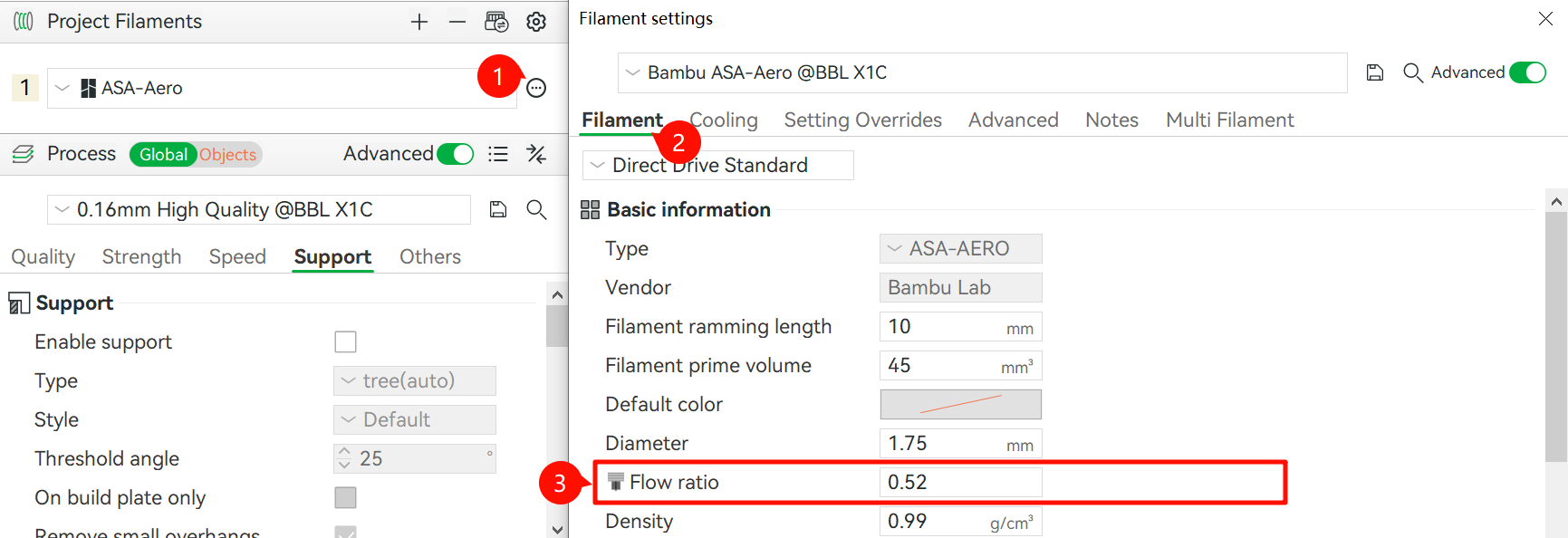This screenshot has width=1568, height=538.
Task: Switch to Setting Overrides tab
Action: pos(862,120)
